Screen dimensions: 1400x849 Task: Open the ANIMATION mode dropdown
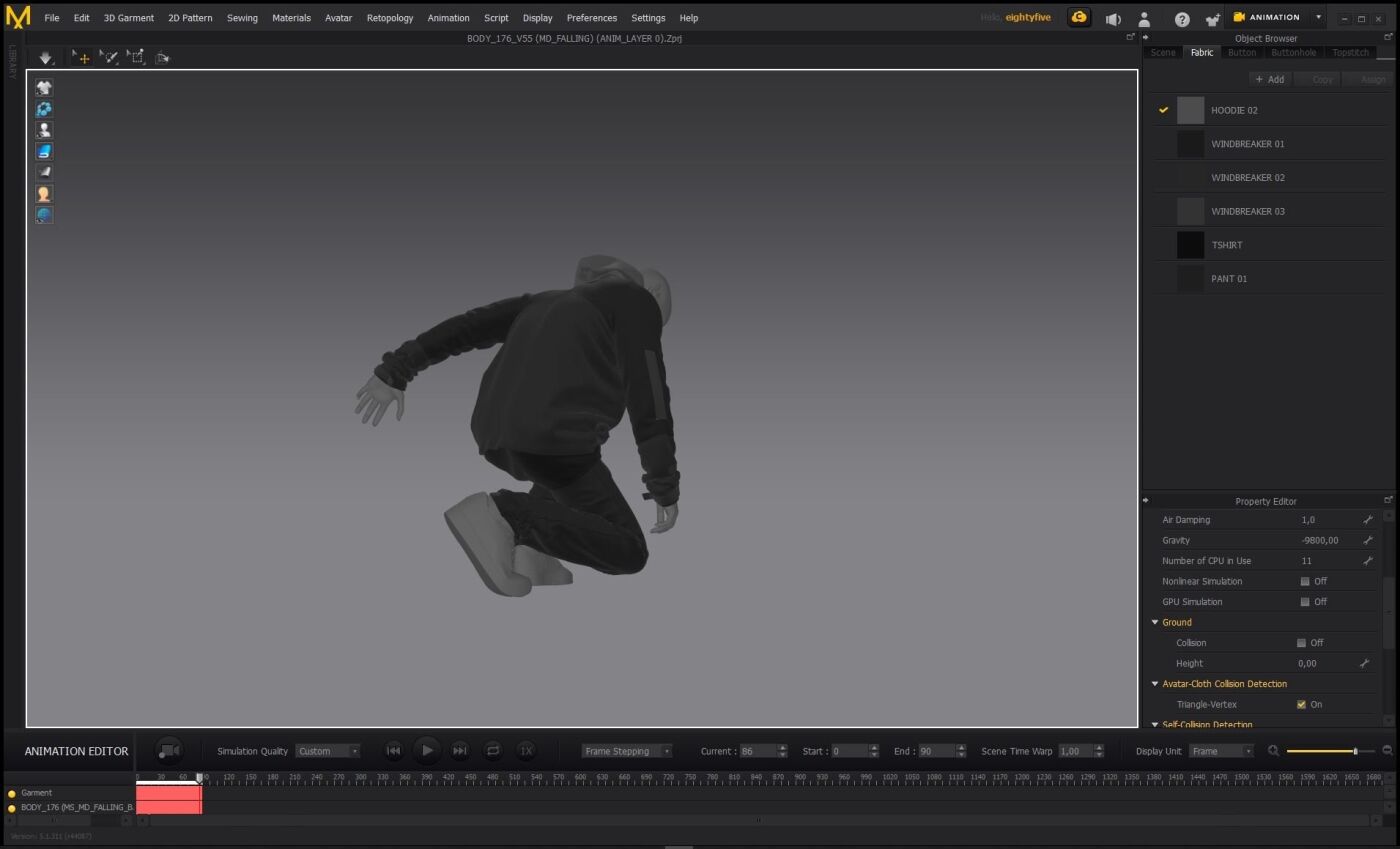(x=1318, y=17)
